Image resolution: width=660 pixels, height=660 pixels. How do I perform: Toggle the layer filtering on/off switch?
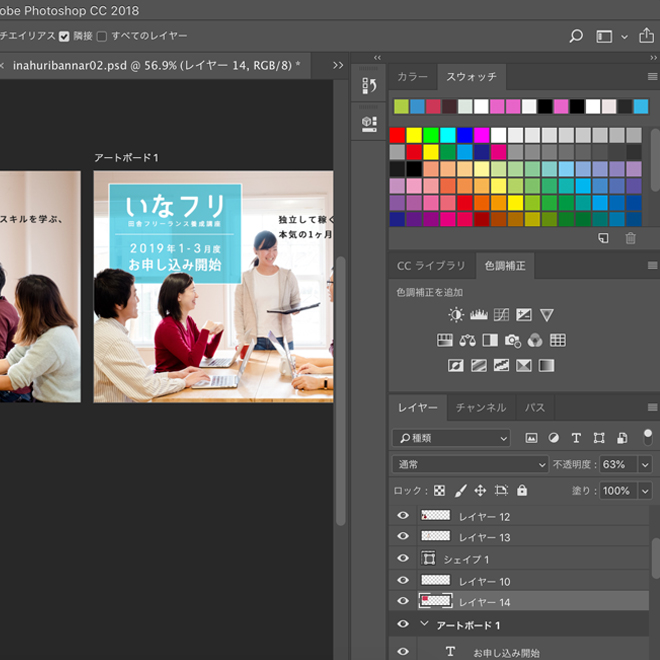[x=648, y=438]
